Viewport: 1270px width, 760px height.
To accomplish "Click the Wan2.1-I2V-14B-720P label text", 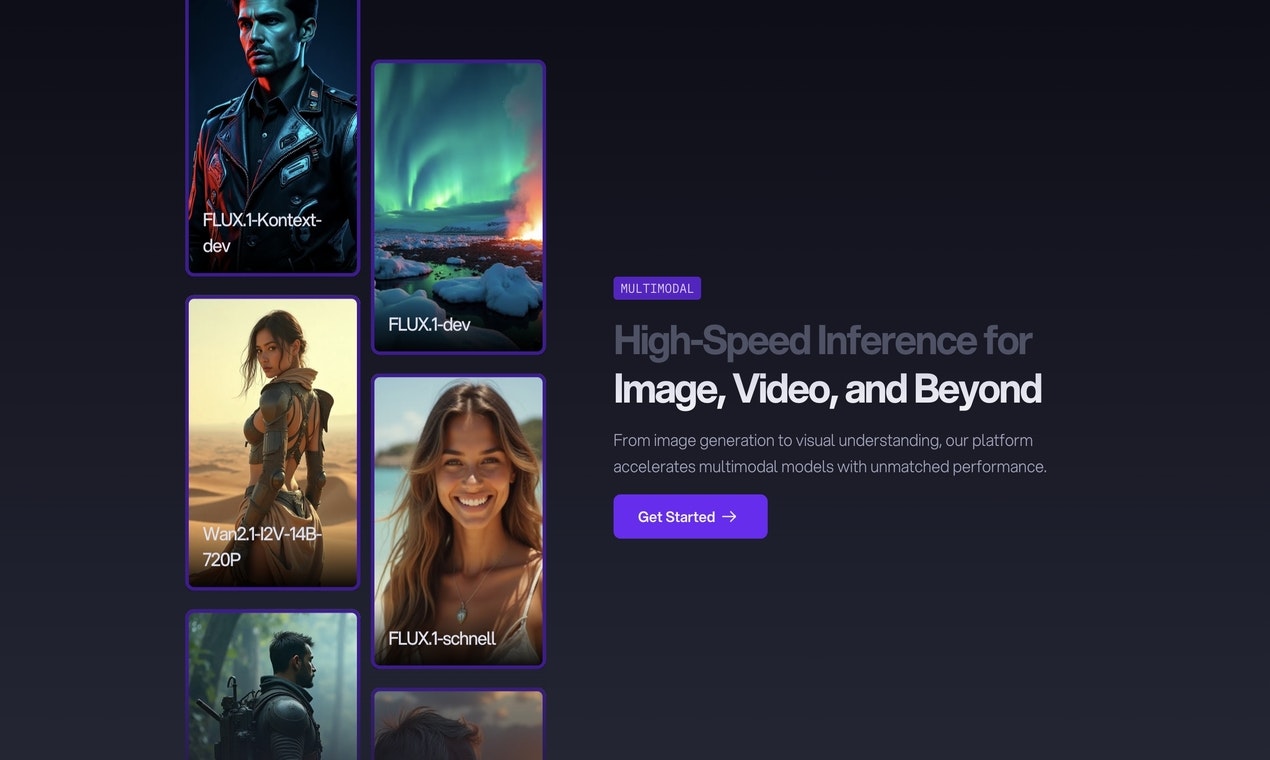I will (262, 547).
